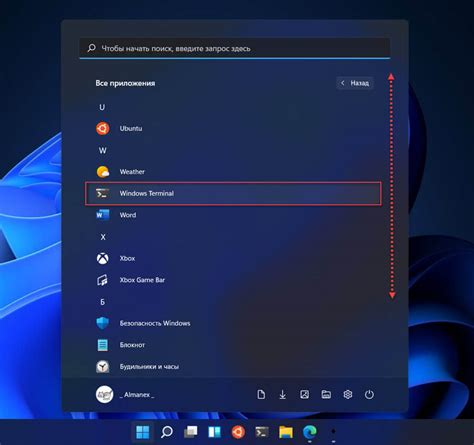Image resolution: width=474 pixels, height=445 pixels.
Task: Open Settings via the gear icon
Action: pos(348,395)
